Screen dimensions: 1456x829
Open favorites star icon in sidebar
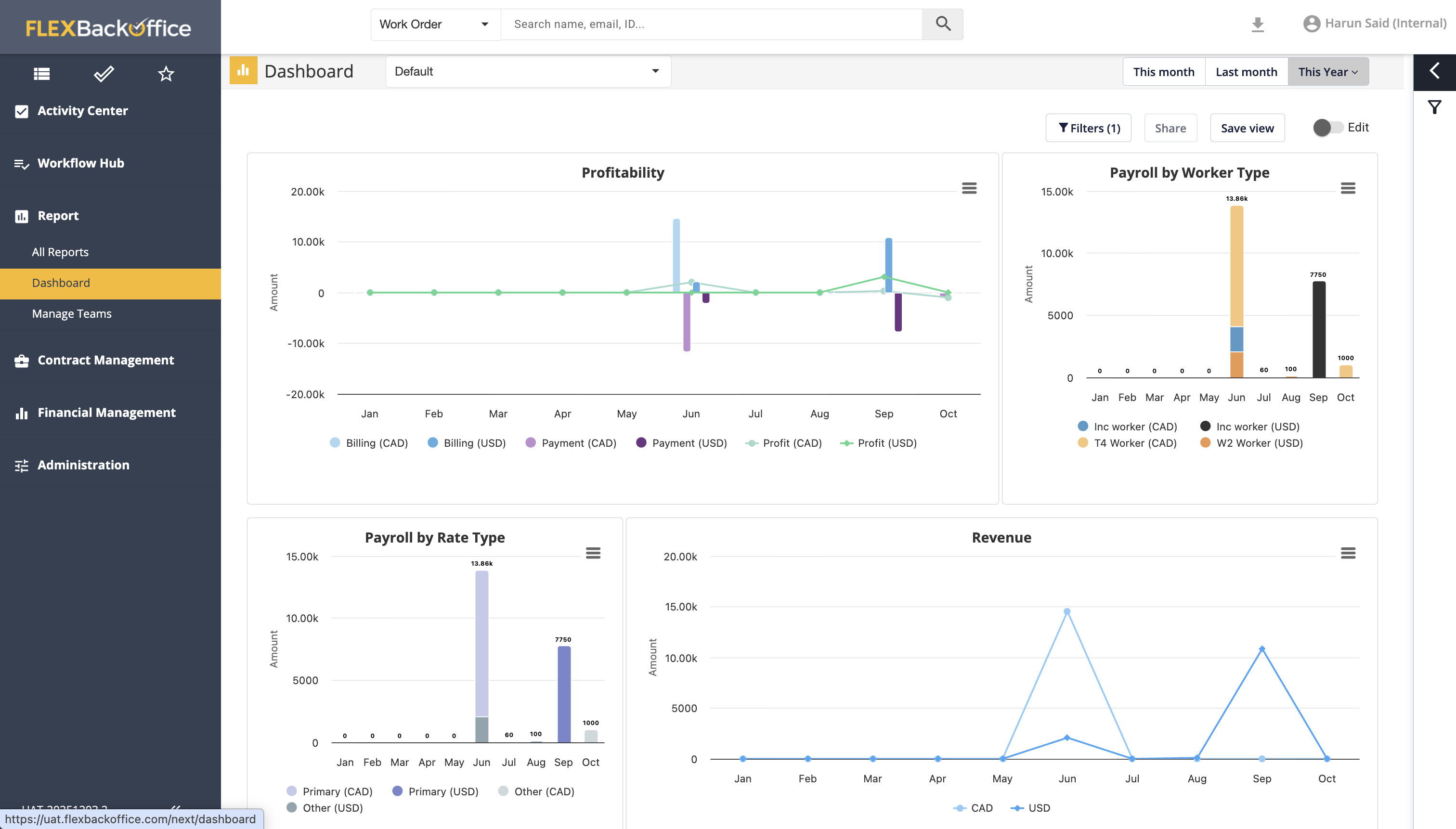(166, 74)
